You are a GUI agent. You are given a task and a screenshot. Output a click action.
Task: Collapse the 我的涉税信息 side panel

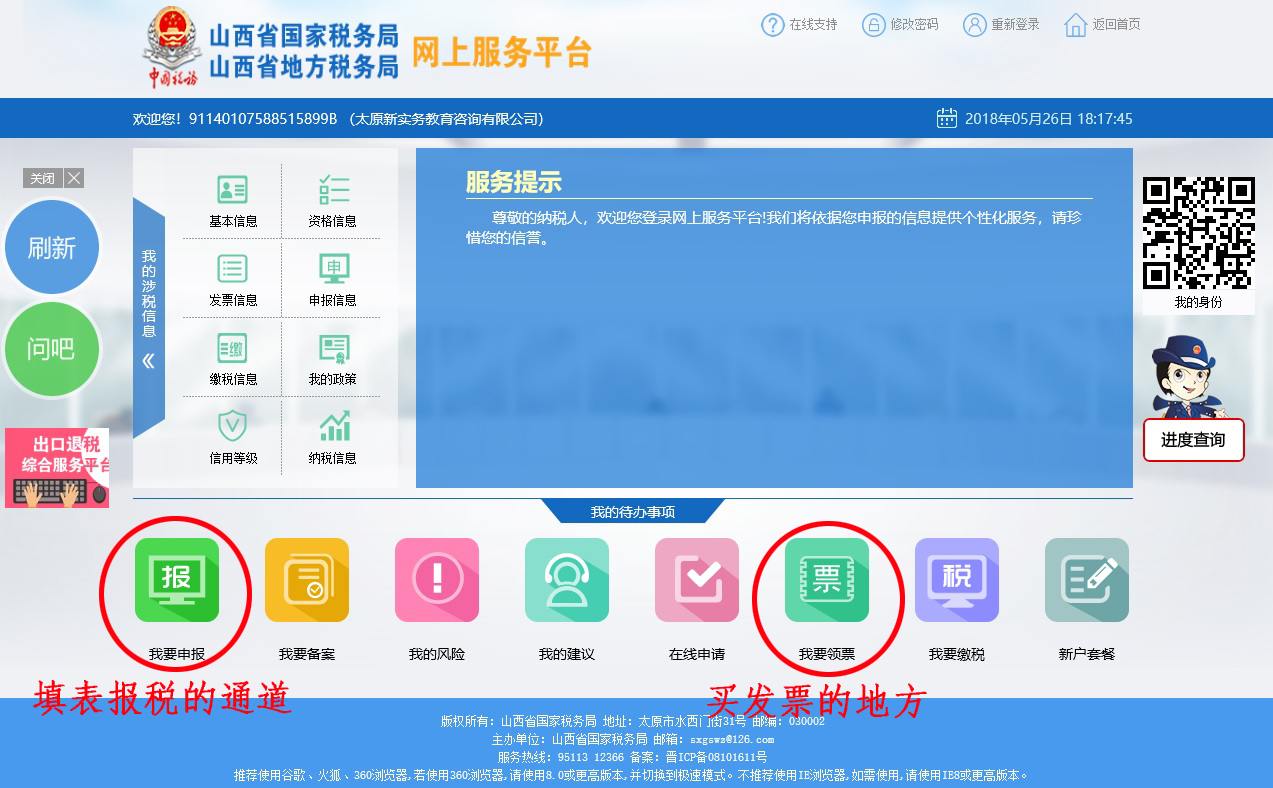(x=148, y=361)
